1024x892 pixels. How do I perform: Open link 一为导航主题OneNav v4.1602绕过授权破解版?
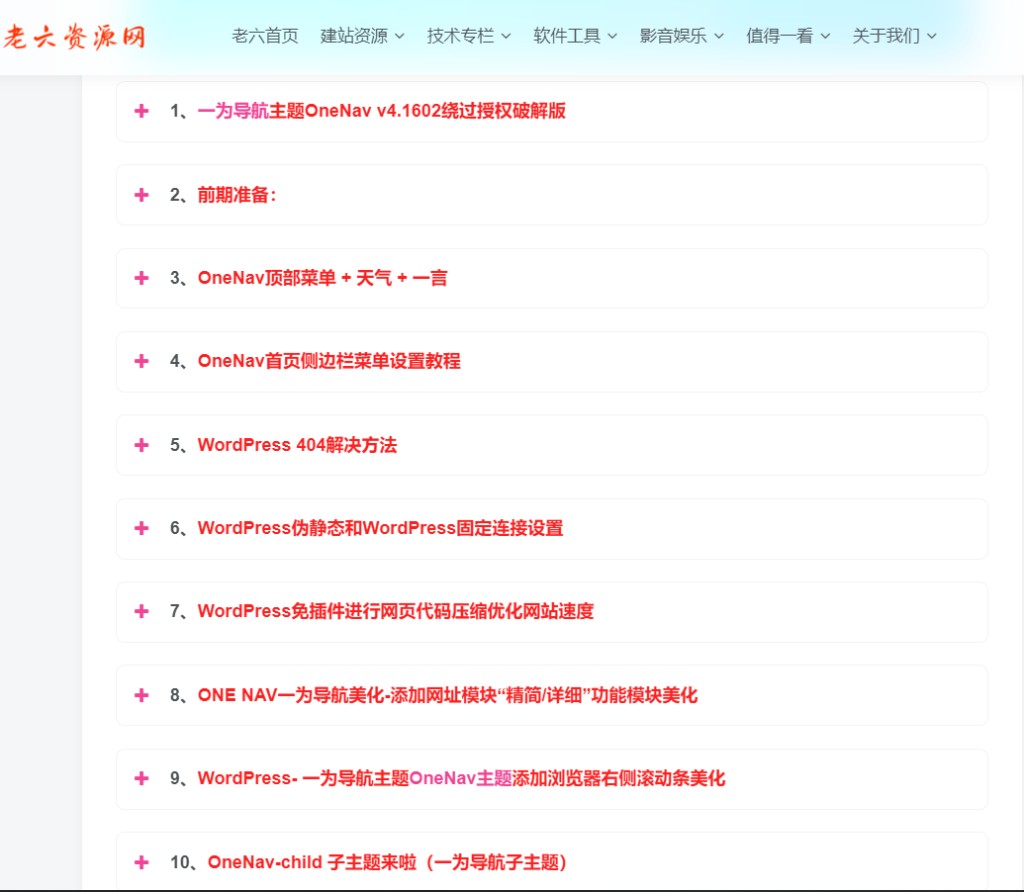[381, 111]
